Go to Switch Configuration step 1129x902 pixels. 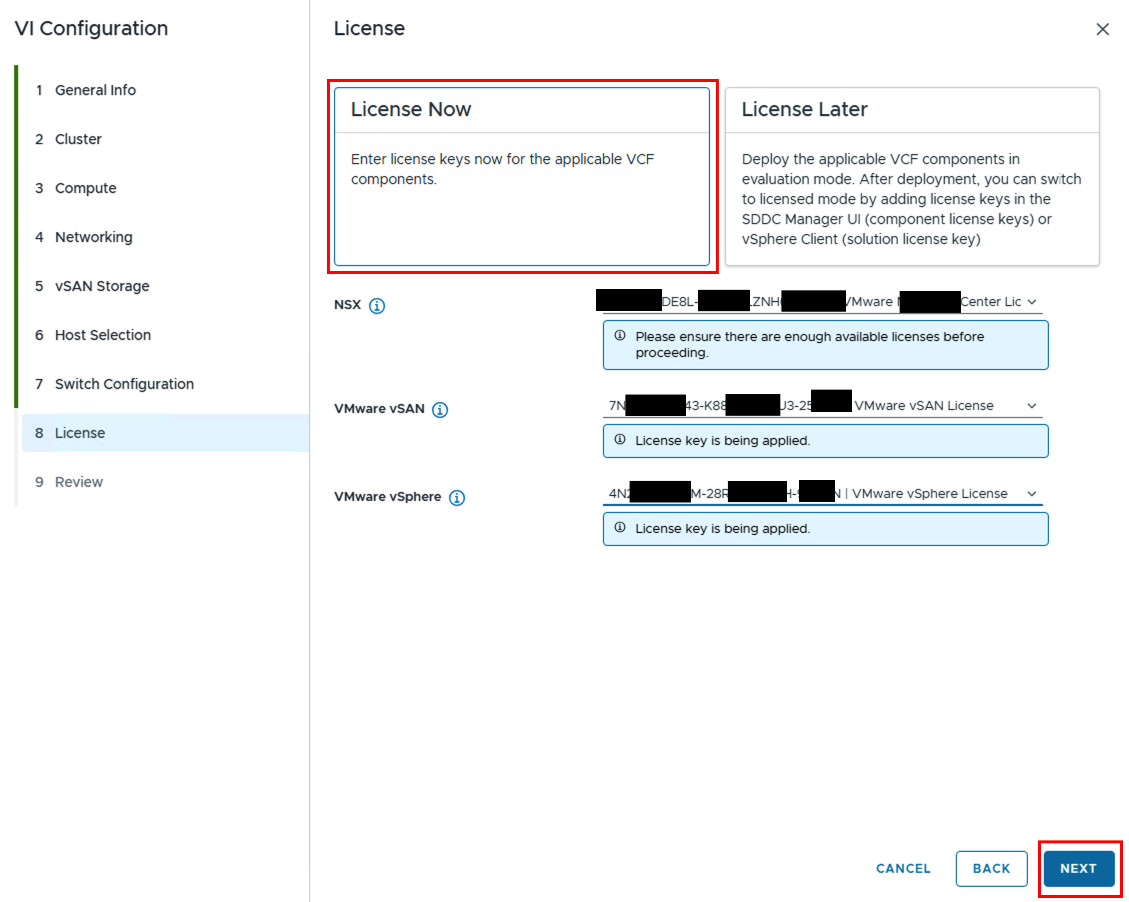click(124, 384)
